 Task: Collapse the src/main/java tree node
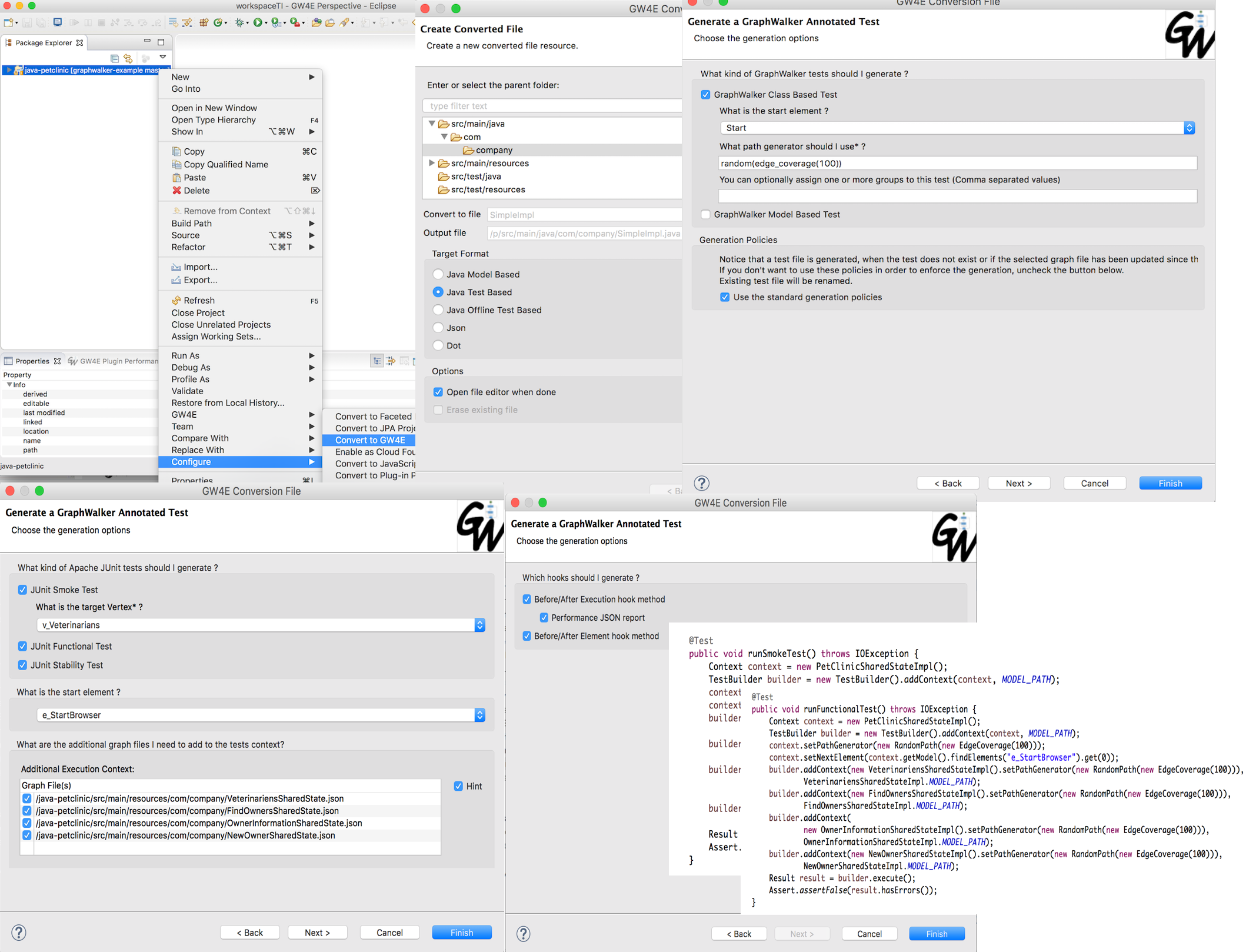[x=431, y=124]
